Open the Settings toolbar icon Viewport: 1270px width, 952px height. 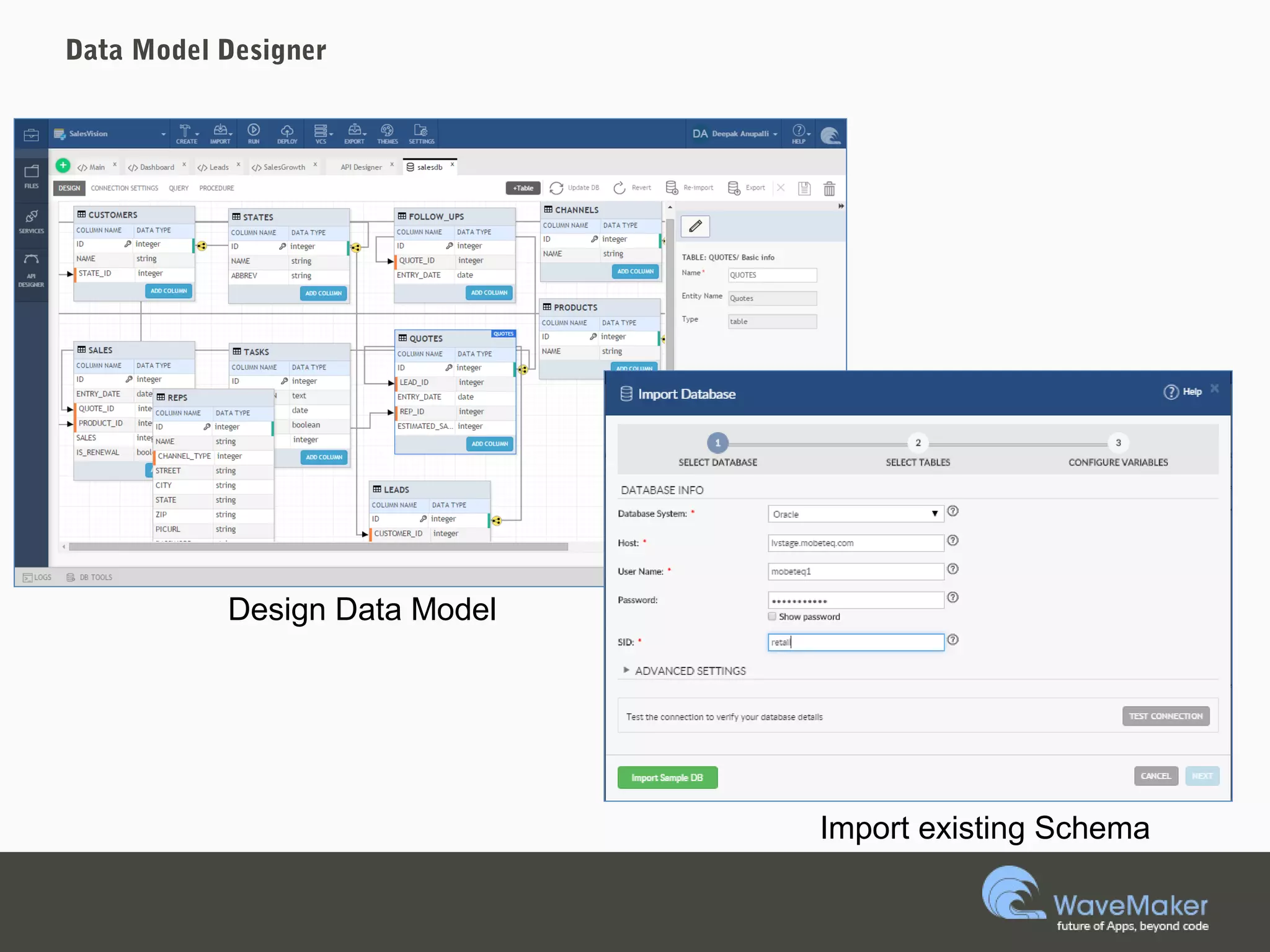point(422,133)
